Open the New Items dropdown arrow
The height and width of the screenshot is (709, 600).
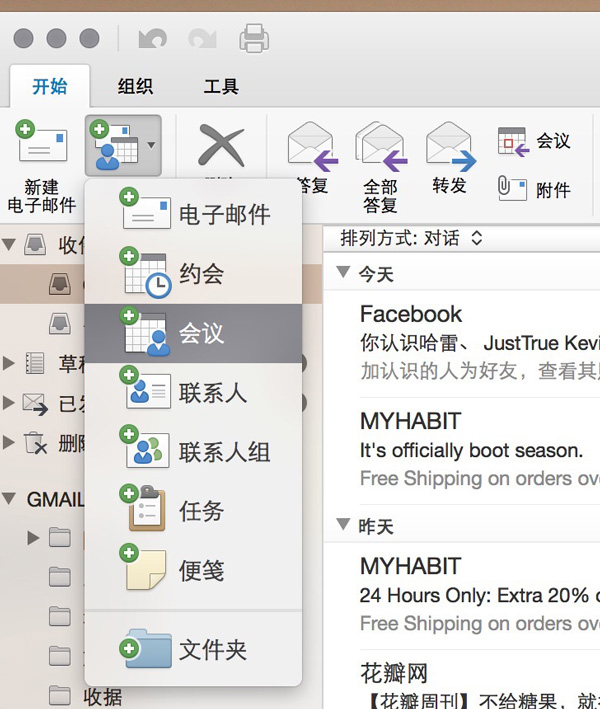151,145
